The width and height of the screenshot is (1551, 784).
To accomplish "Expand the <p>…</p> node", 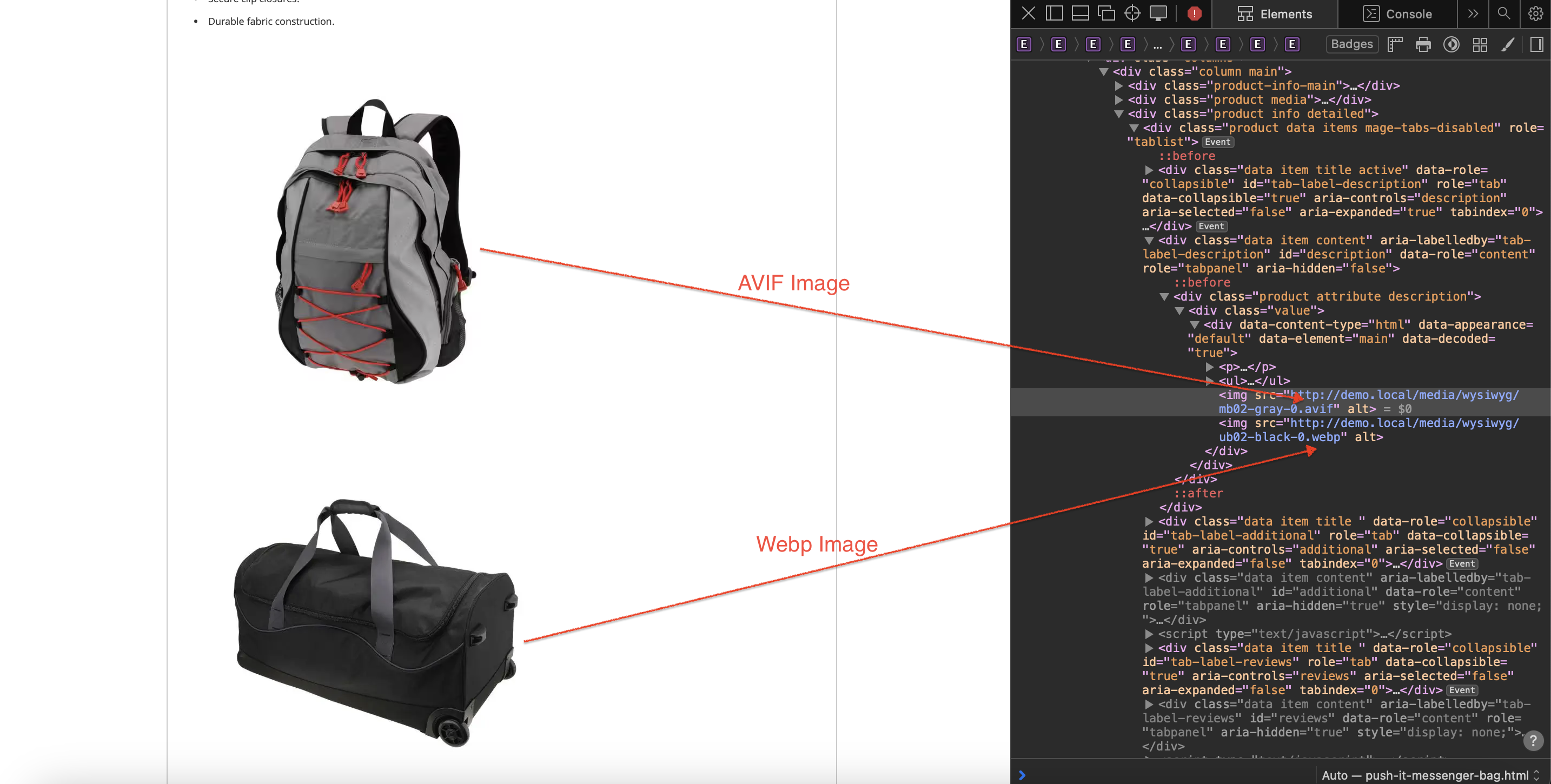I will pyautogui.click(x=1210, y=367).
